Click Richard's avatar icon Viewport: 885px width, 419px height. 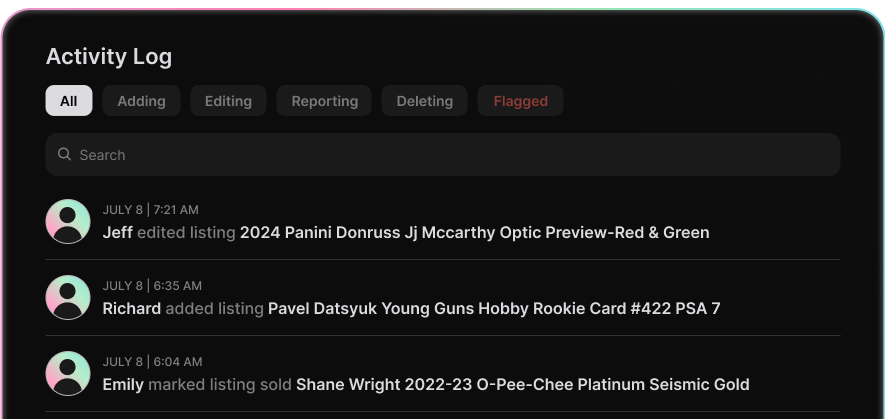point(68,297)
